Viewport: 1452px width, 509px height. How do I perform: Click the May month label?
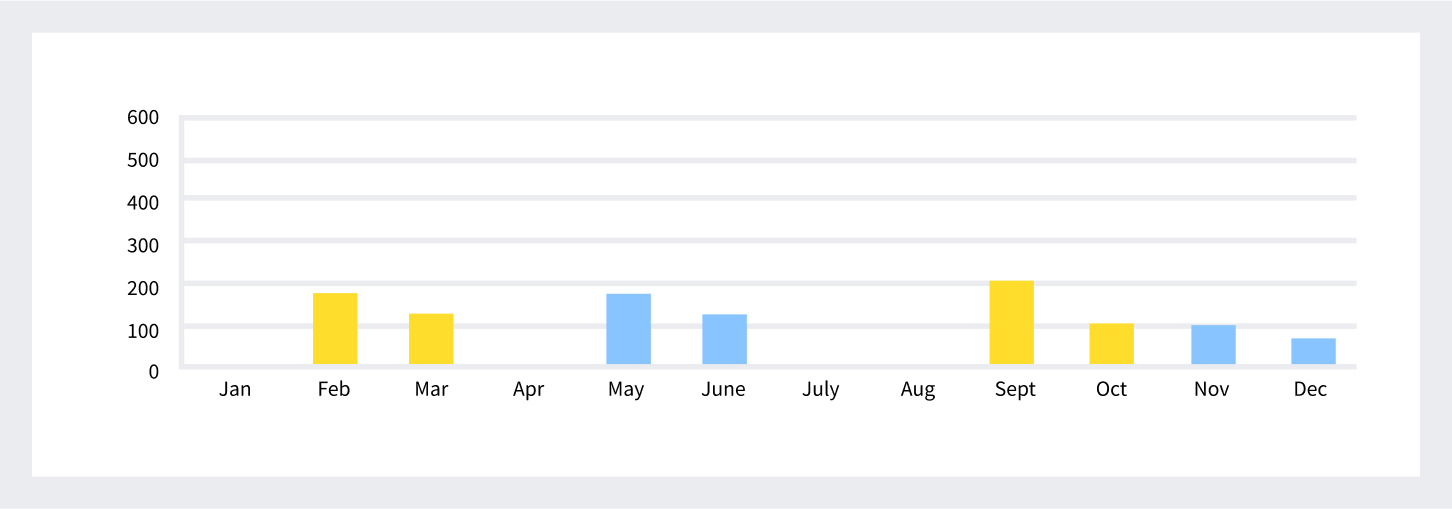tap(626, 390)
